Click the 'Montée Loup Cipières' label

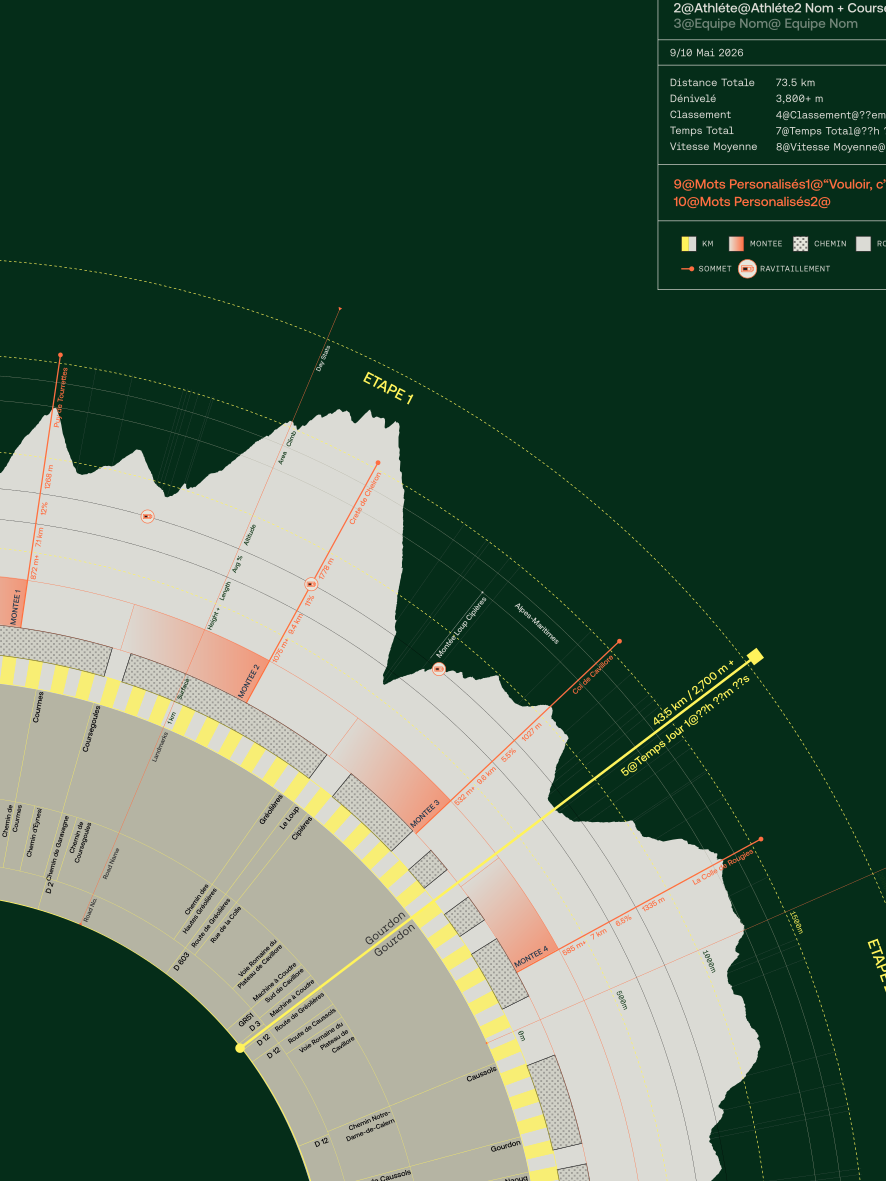point(461,627)
